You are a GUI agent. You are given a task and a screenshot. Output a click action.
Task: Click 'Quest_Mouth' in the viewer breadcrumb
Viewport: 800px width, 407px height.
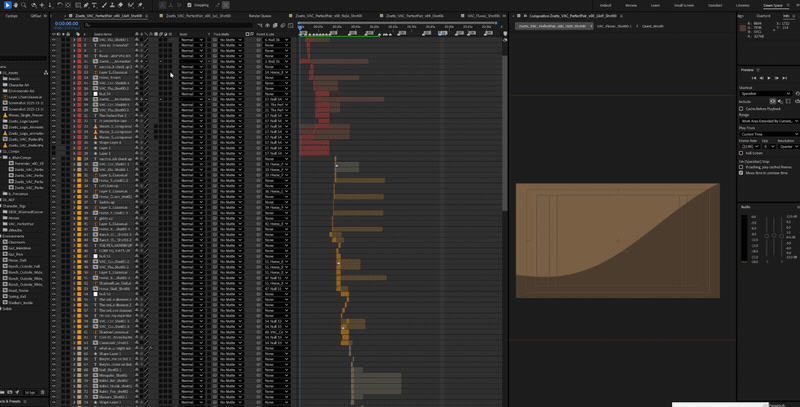click(653, 26)
